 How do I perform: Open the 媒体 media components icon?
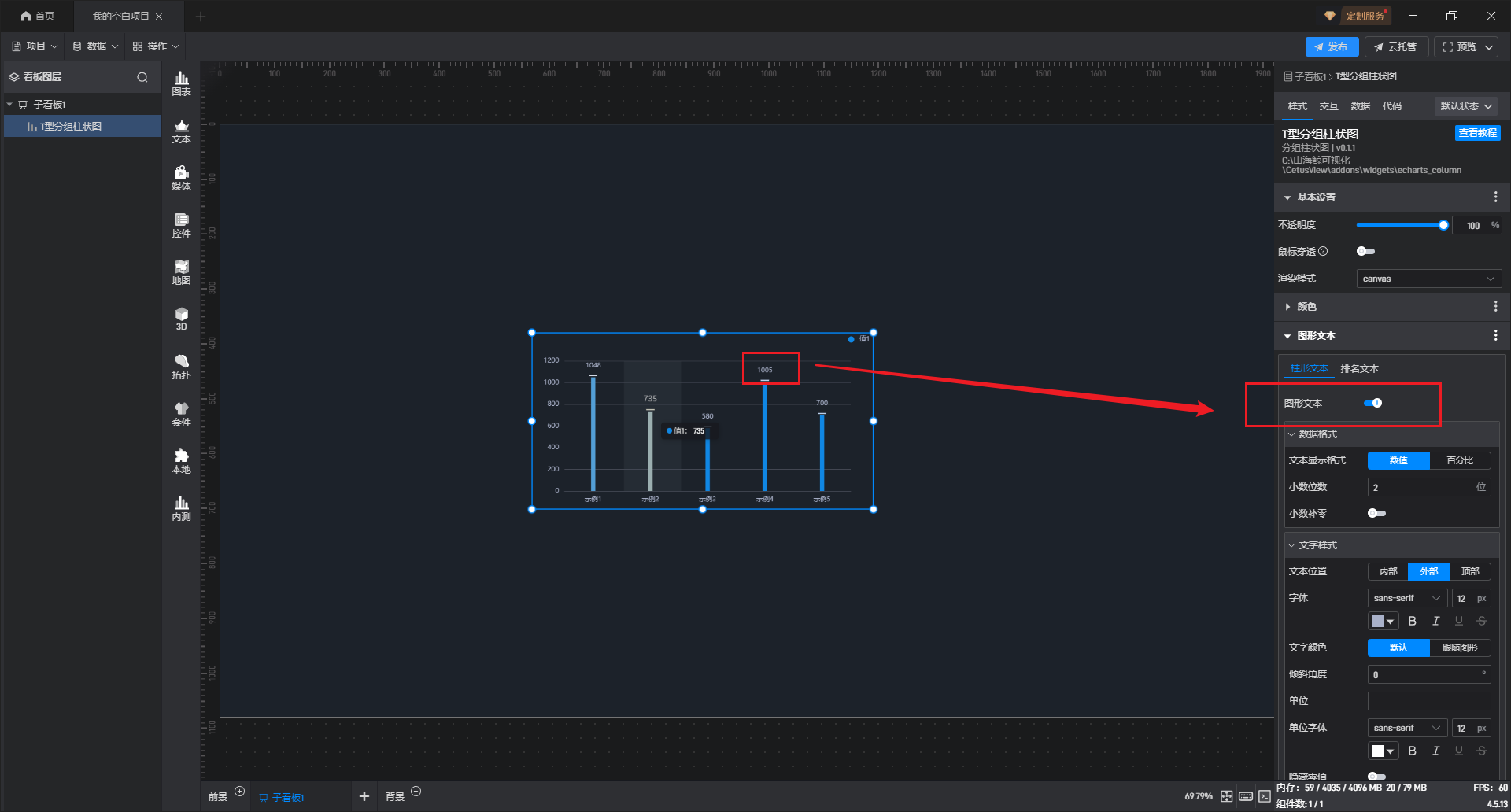pos(181,177)
